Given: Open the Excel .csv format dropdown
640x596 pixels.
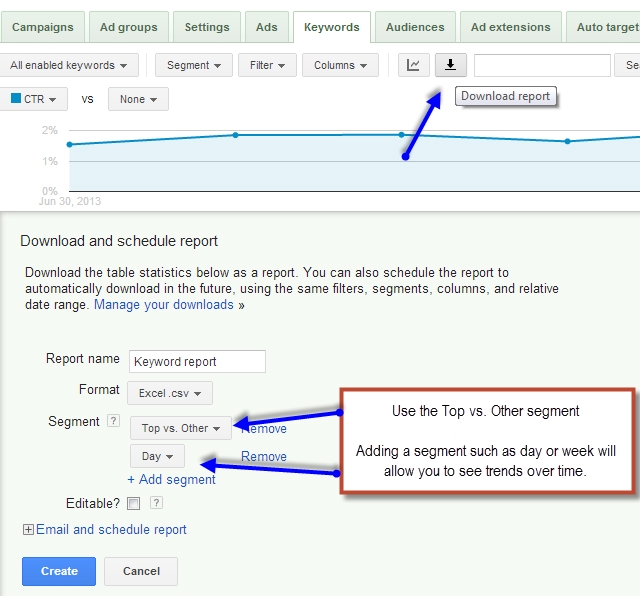Looking at the screenshot, I should (x=170, y=393).
